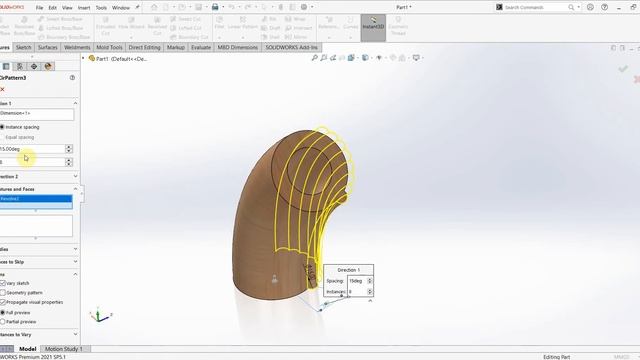Expand the Instances to Skip section

coord(75,262)
